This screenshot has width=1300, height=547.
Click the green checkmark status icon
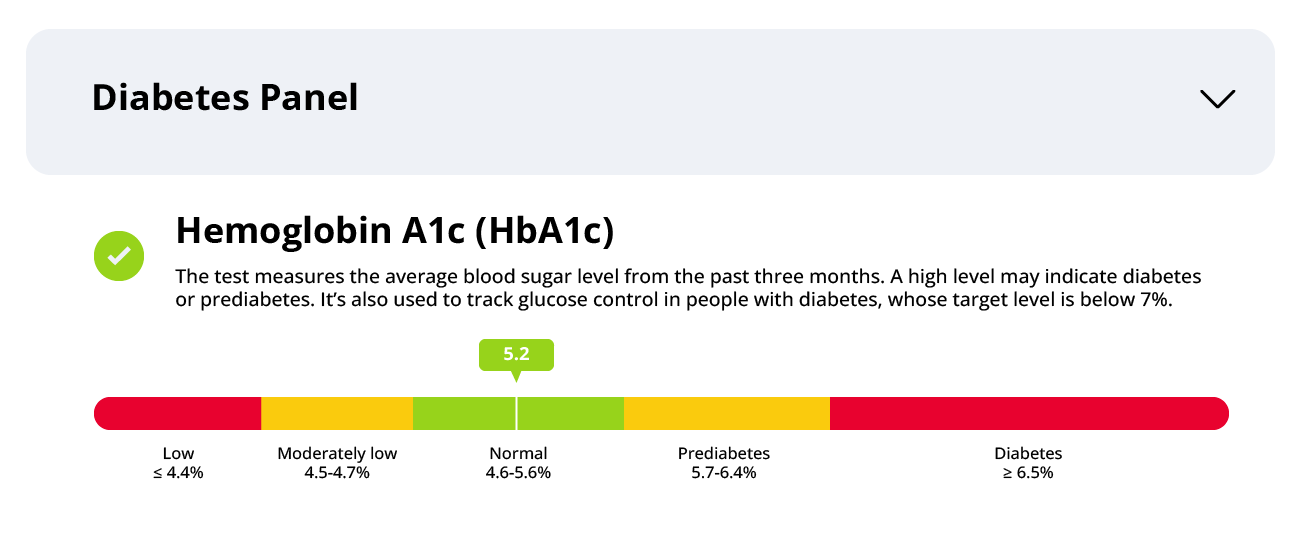[119, 255]
